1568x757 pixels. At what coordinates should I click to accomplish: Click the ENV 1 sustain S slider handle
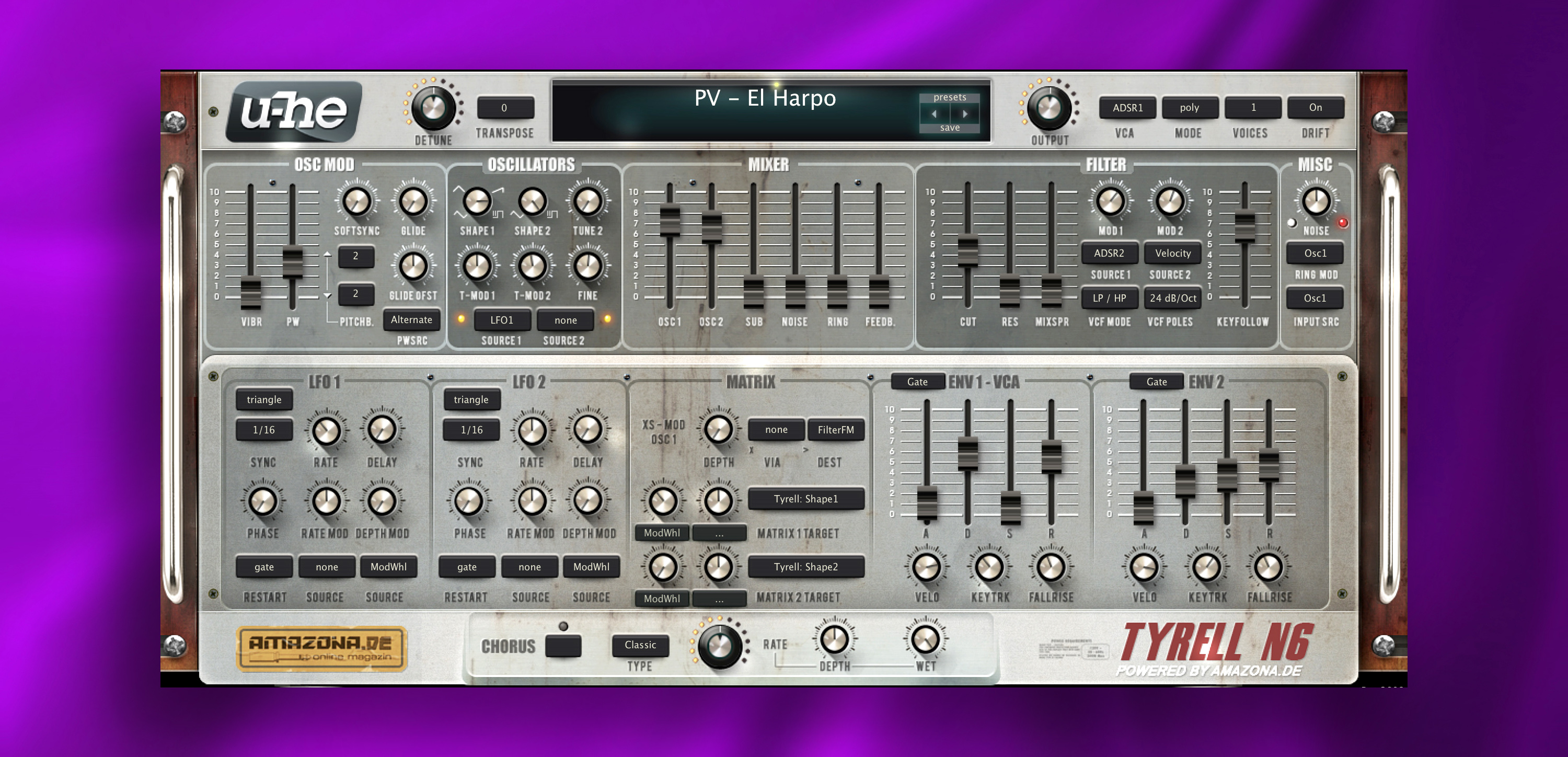coord(1010,509)
